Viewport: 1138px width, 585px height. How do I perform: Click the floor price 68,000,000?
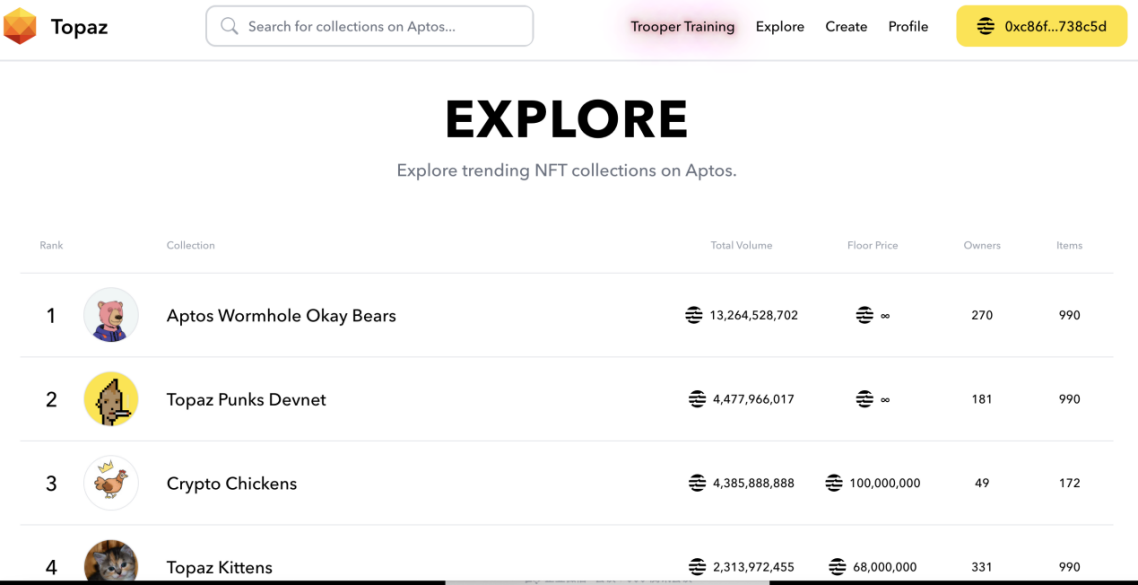(x=885, y=568)
